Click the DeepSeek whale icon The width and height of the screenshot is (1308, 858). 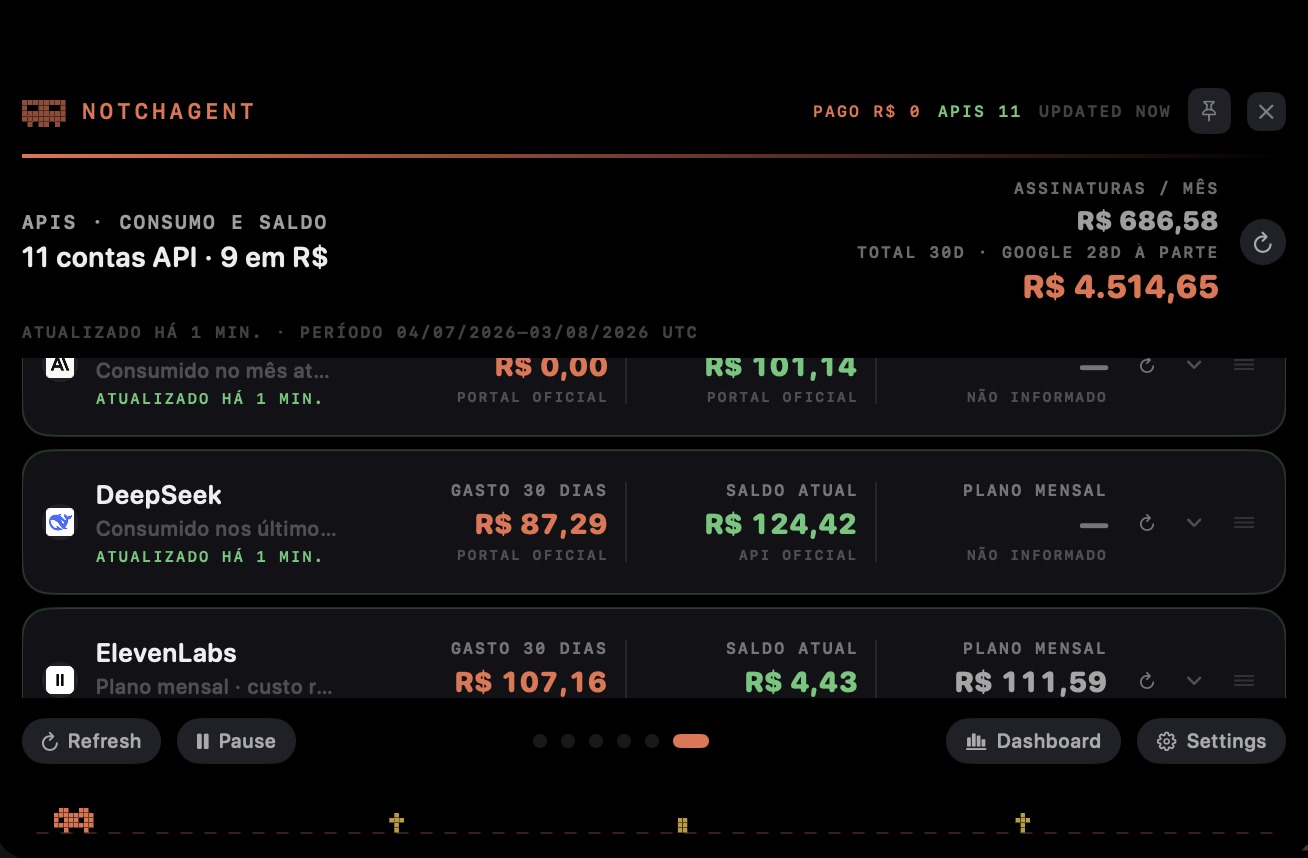tap(60, 522)
